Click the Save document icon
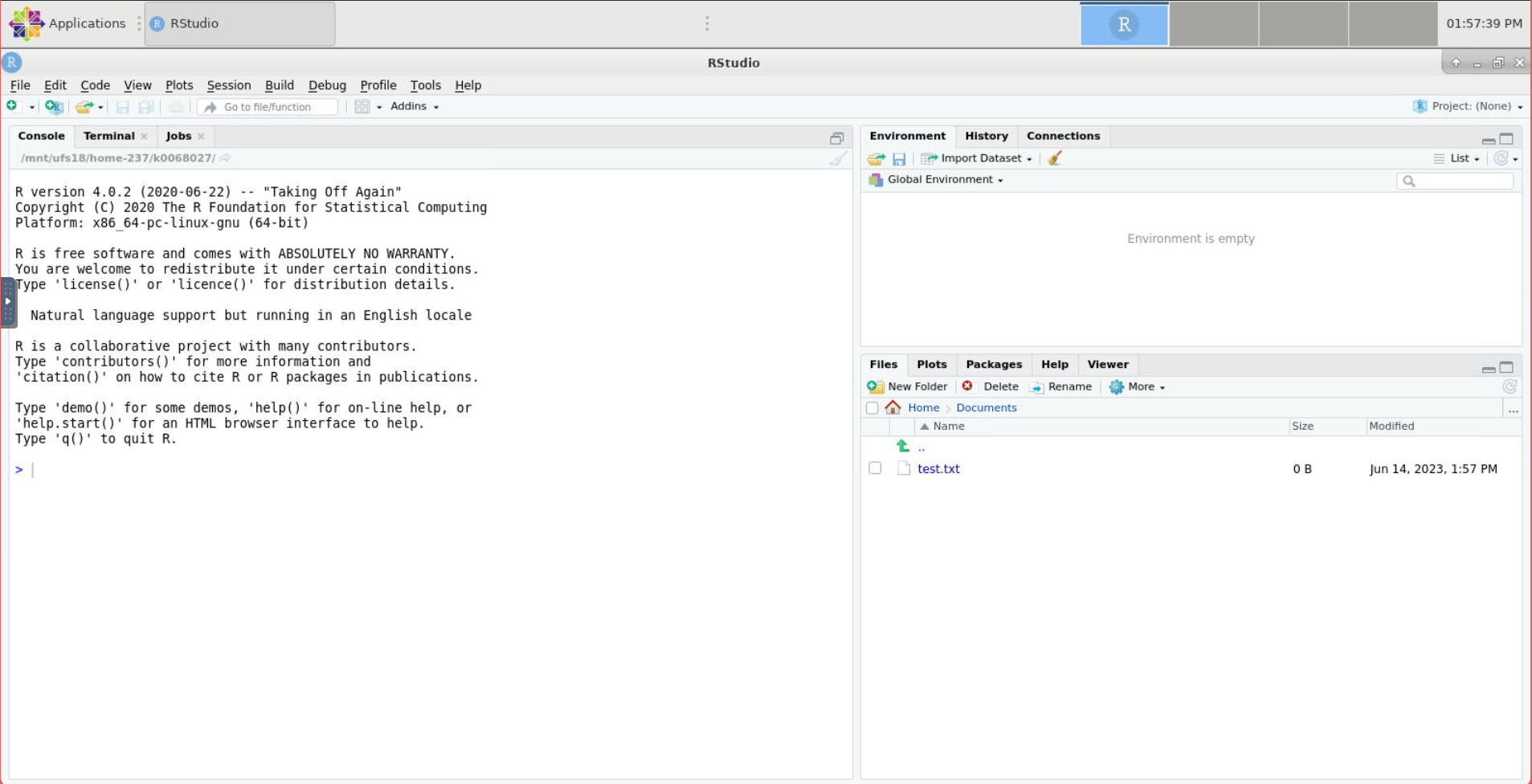1532x784 pixels. pyautogui.click(x=123, y=107)
